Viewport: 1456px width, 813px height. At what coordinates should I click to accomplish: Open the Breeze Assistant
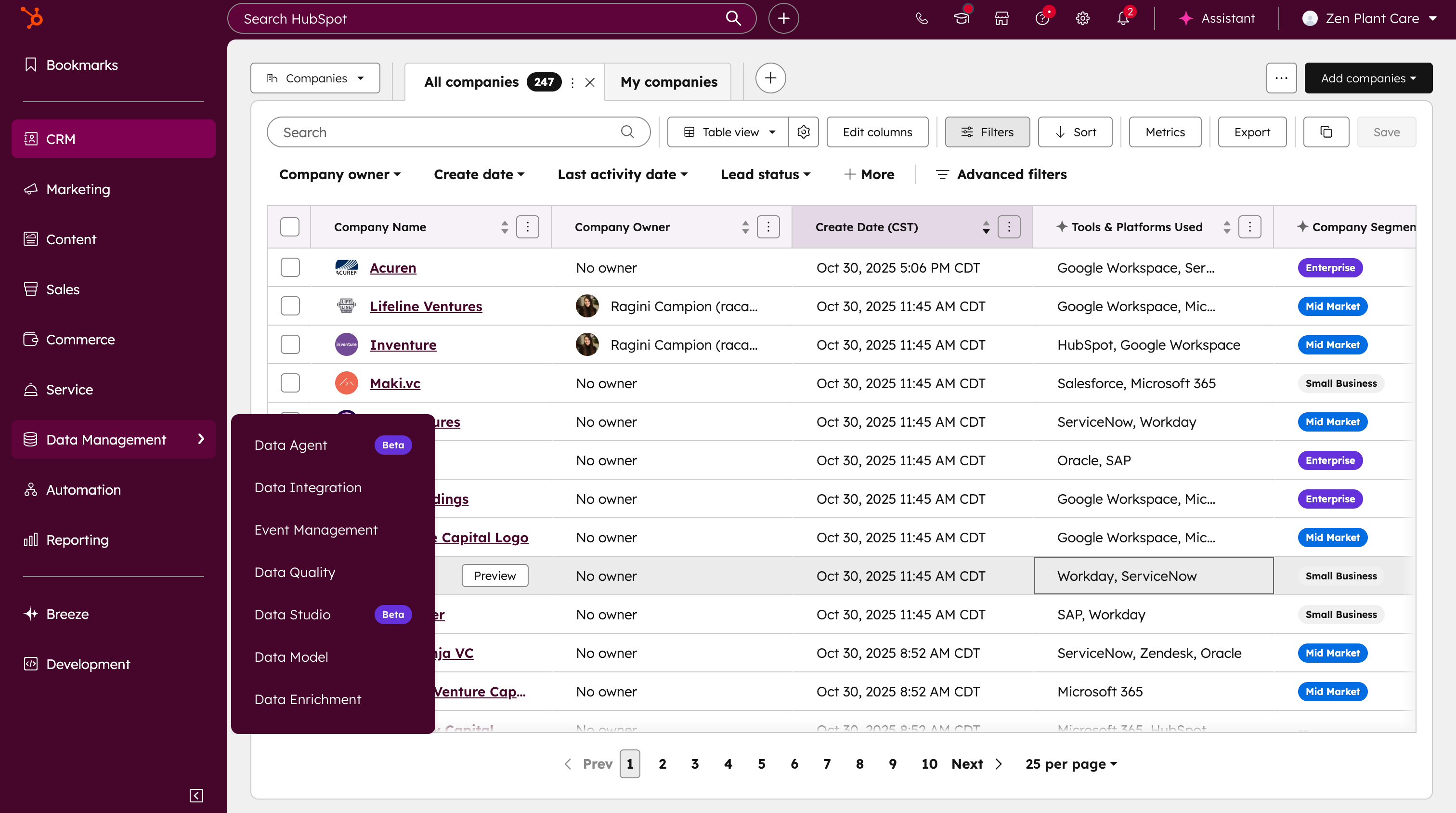tap(1217, 19)
